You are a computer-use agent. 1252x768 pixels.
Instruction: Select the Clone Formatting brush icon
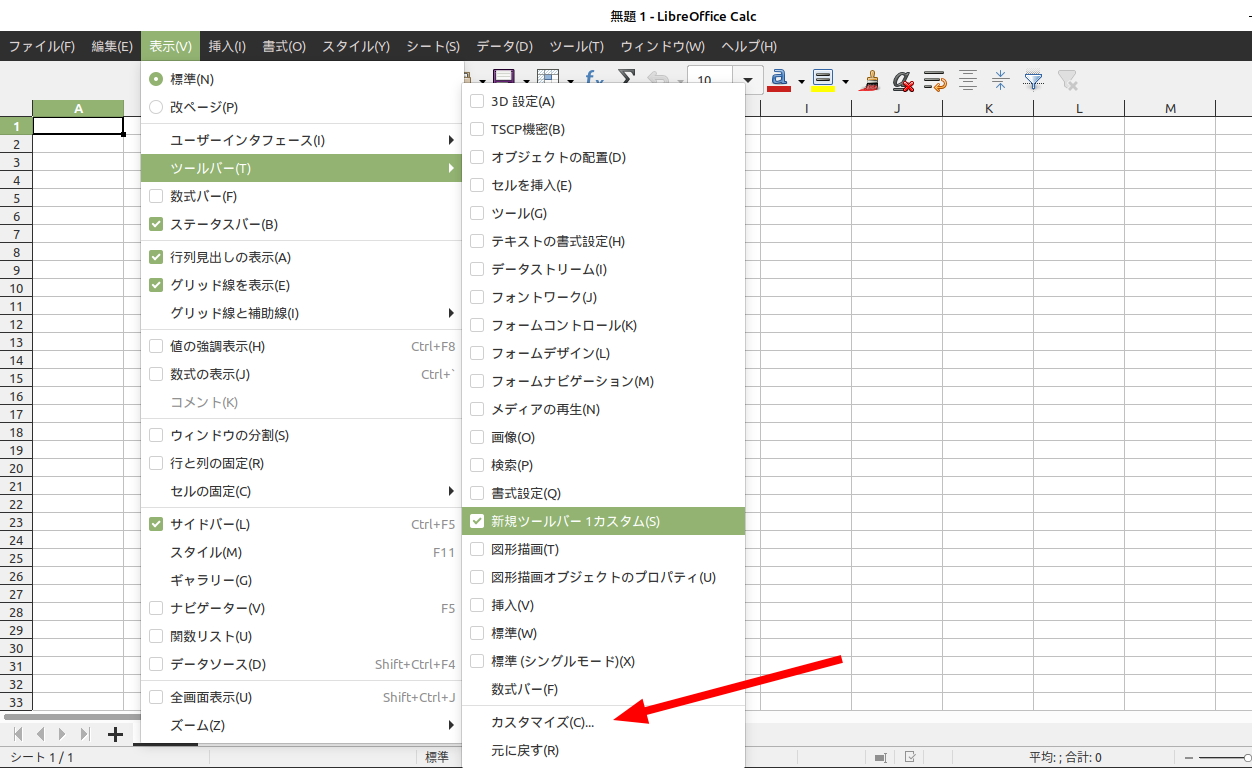[868, 79]
